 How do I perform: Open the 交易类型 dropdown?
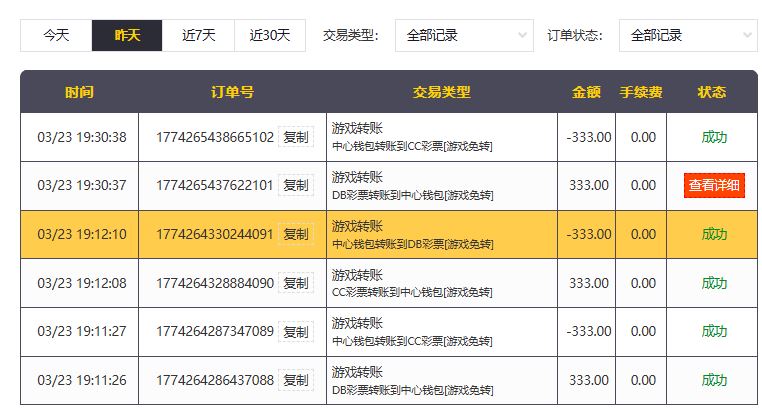point(464,35)
